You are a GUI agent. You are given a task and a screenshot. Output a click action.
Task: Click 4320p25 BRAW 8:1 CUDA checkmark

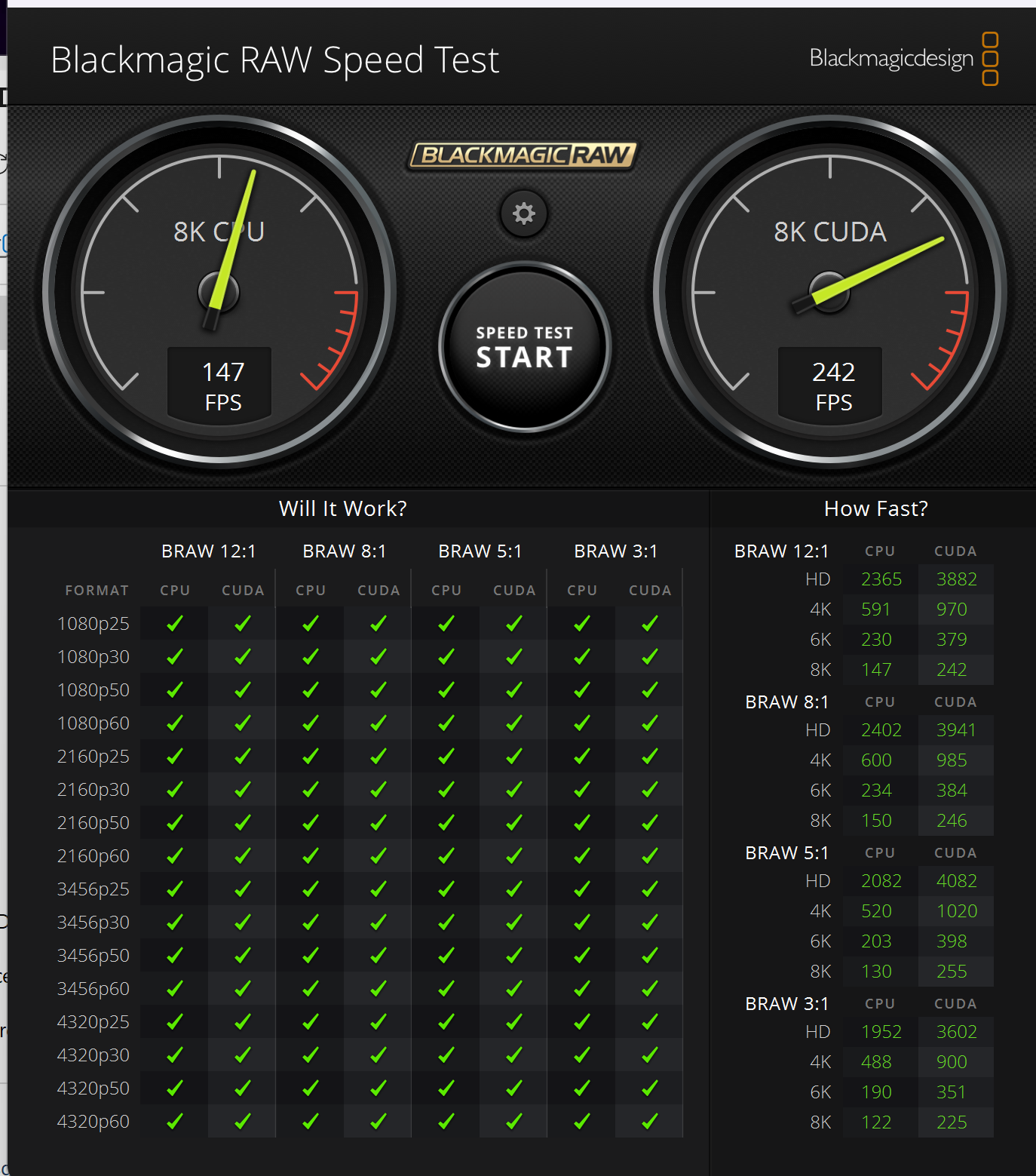(379, 1022)
